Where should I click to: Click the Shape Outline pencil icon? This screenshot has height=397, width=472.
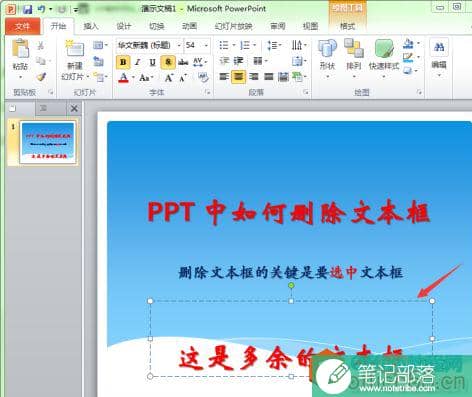point(409,57)
